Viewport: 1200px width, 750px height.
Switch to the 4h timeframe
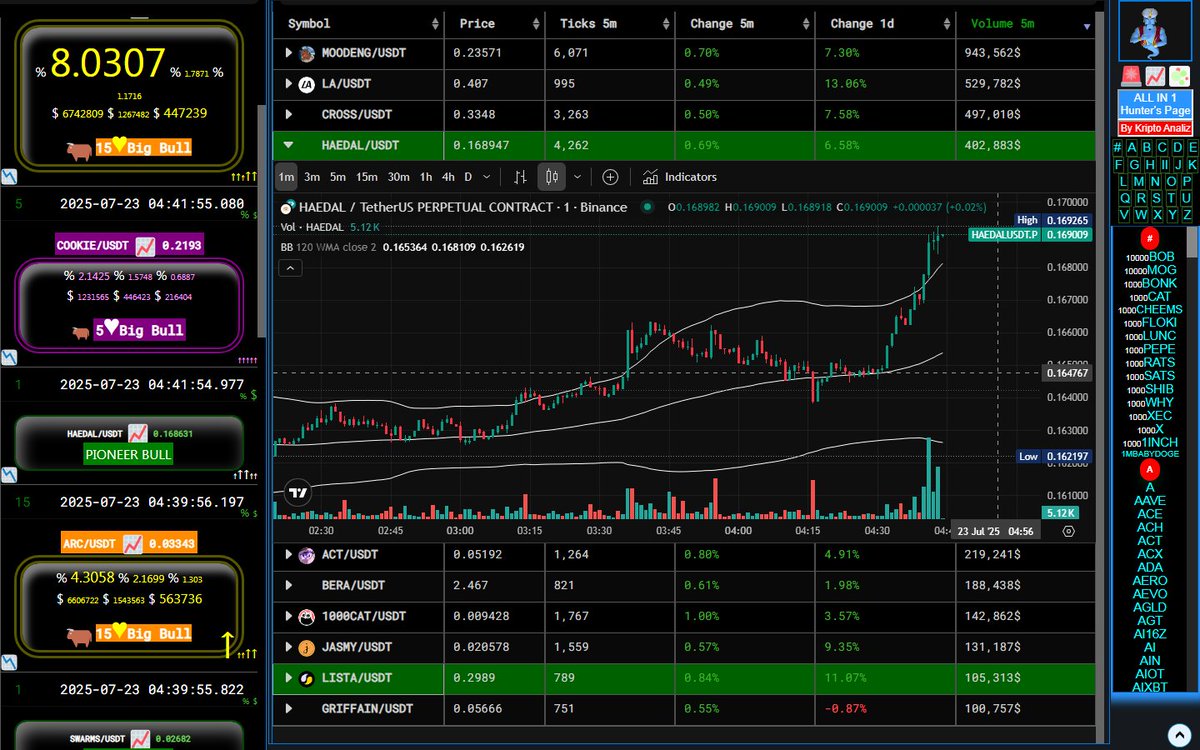(448, 177)
